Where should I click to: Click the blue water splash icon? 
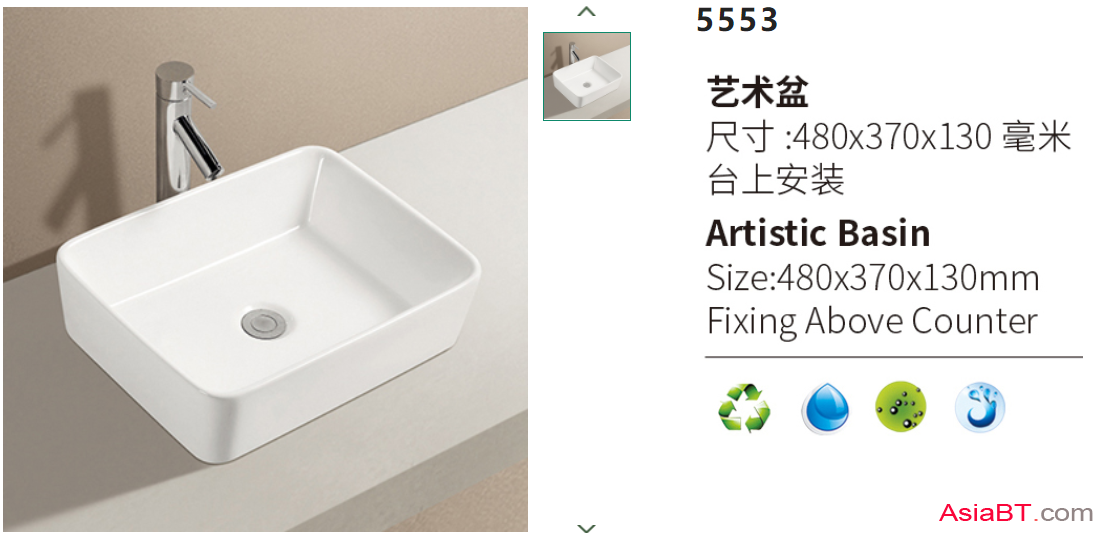(x=980, y=407)
